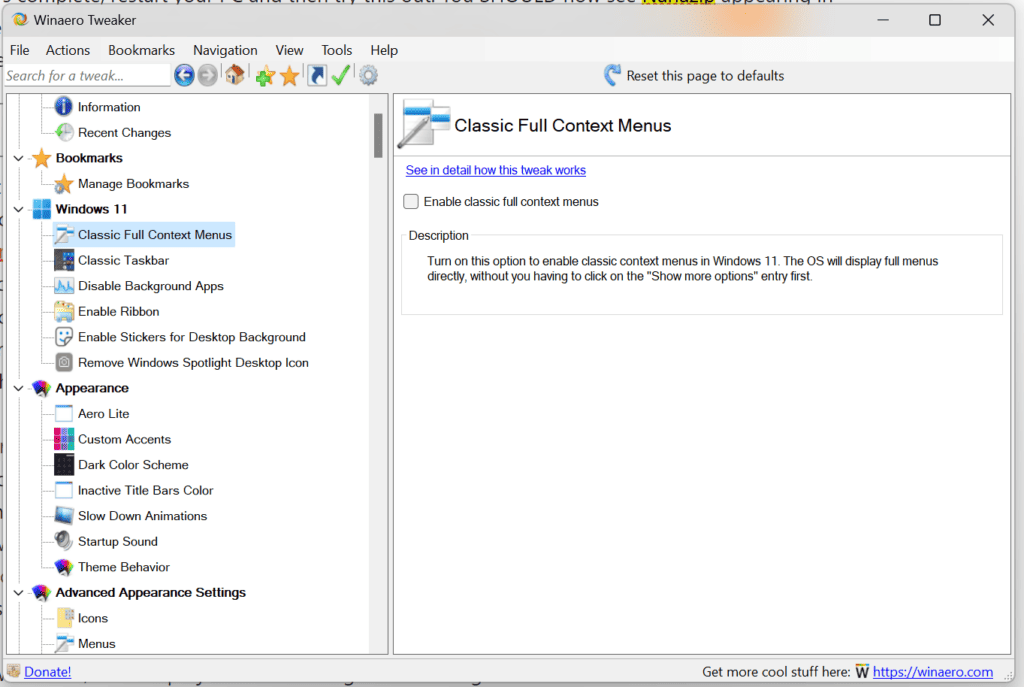Viewport: 1024px width, 687px height.
Task: Select the Inactive Title Bars Color label
Action: tap(146, 490)
